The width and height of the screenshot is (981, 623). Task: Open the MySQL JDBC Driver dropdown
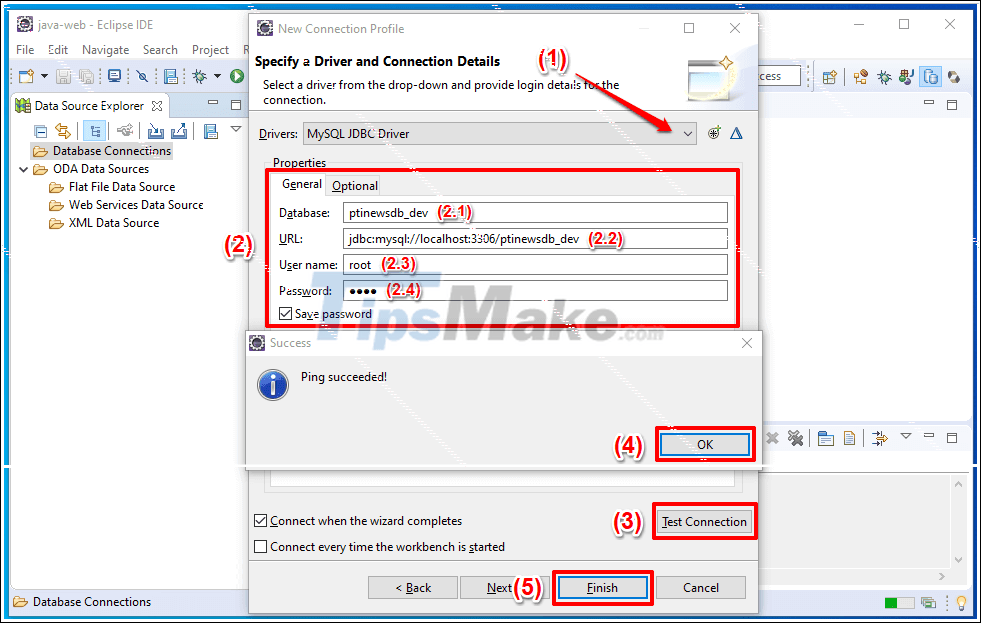pos(687,132)
